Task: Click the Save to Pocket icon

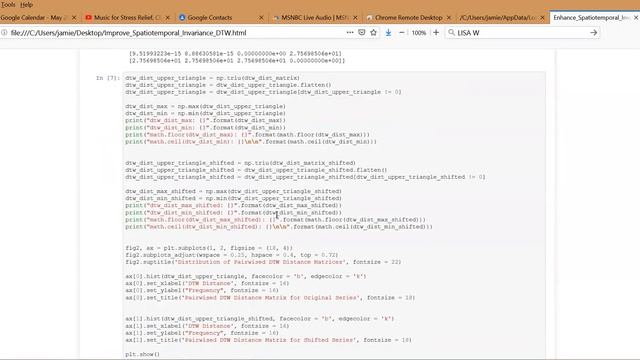Action: 362,32
